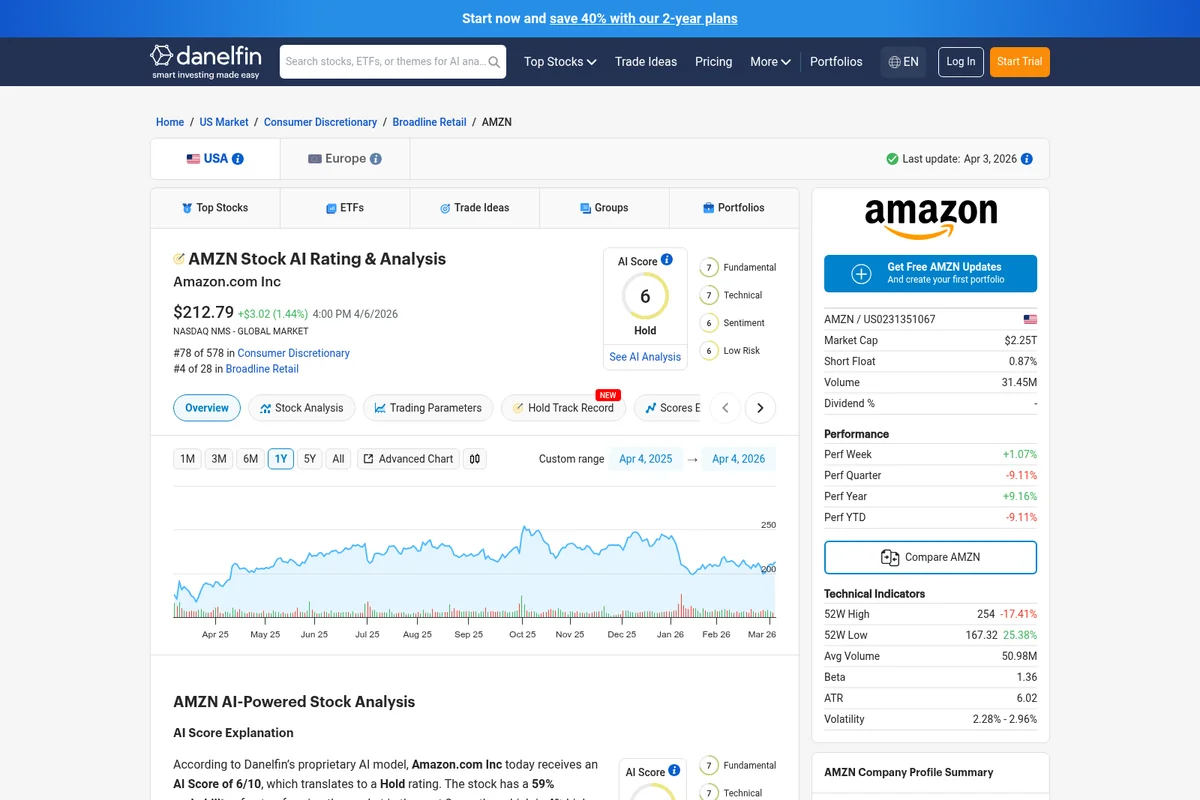1200x800 pixels.
Task: Click the Danelfin logo
Action: (x=205, y=61)
